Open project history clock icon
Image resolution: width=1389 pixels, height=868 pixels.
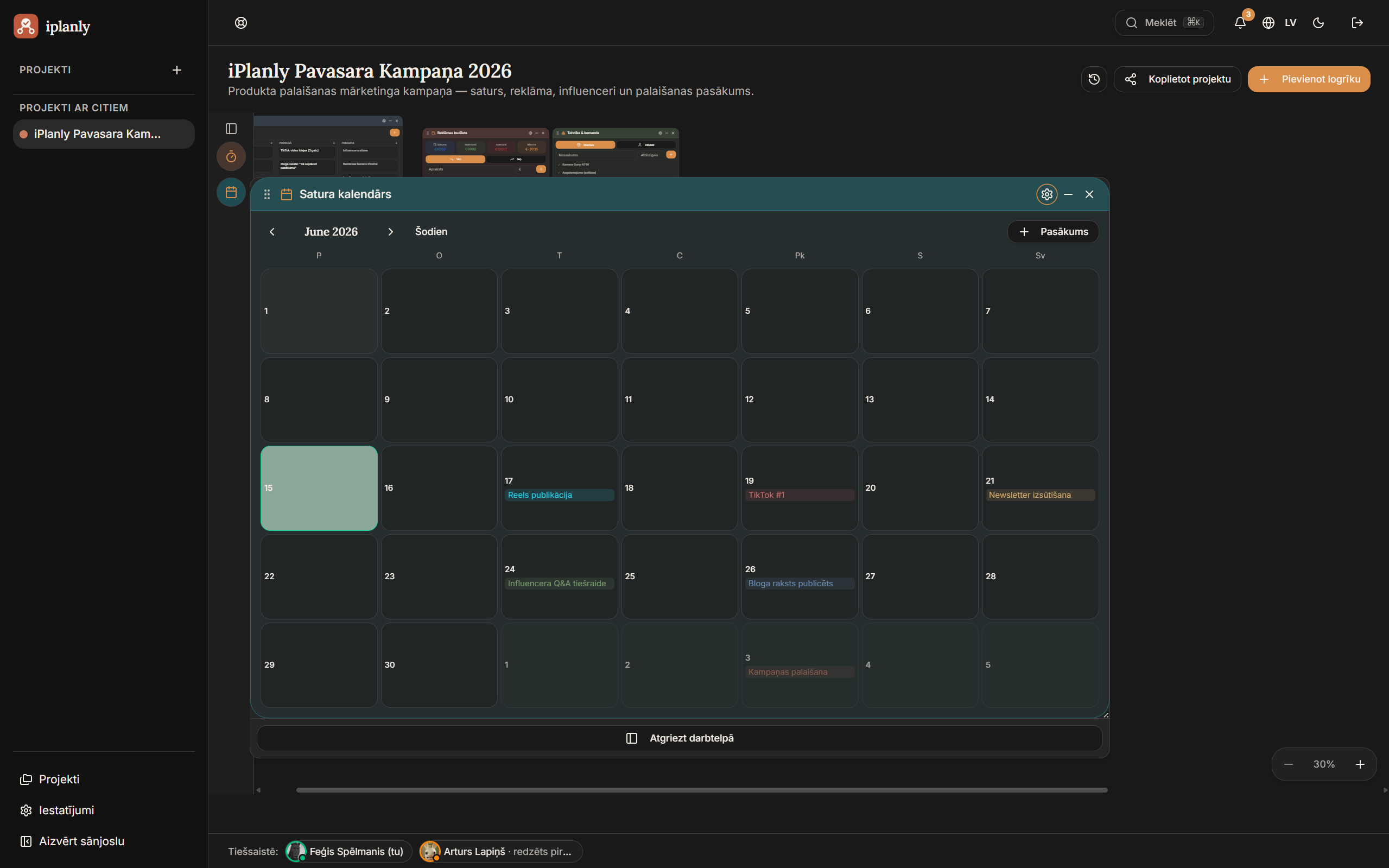(1094, 79)
